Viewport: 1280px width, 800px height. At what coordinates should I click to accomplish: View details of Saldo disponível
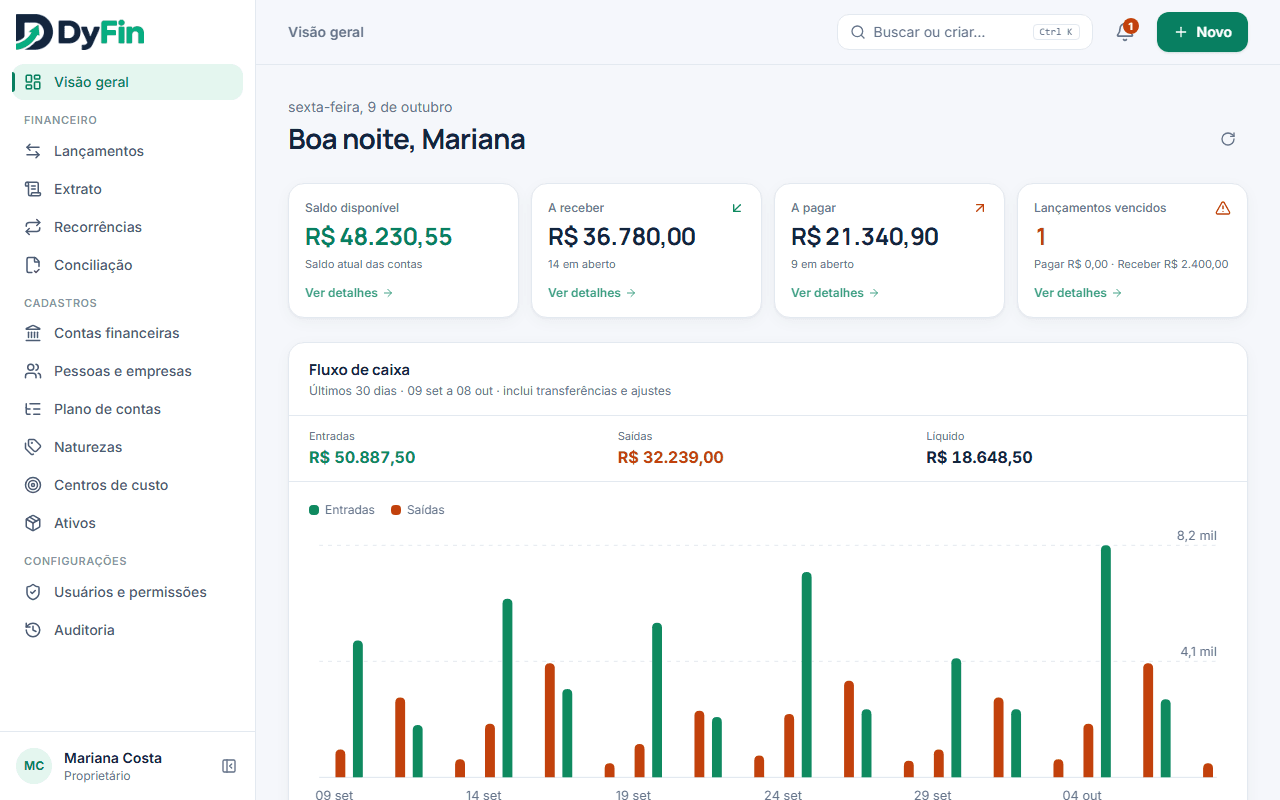point(349,293)
